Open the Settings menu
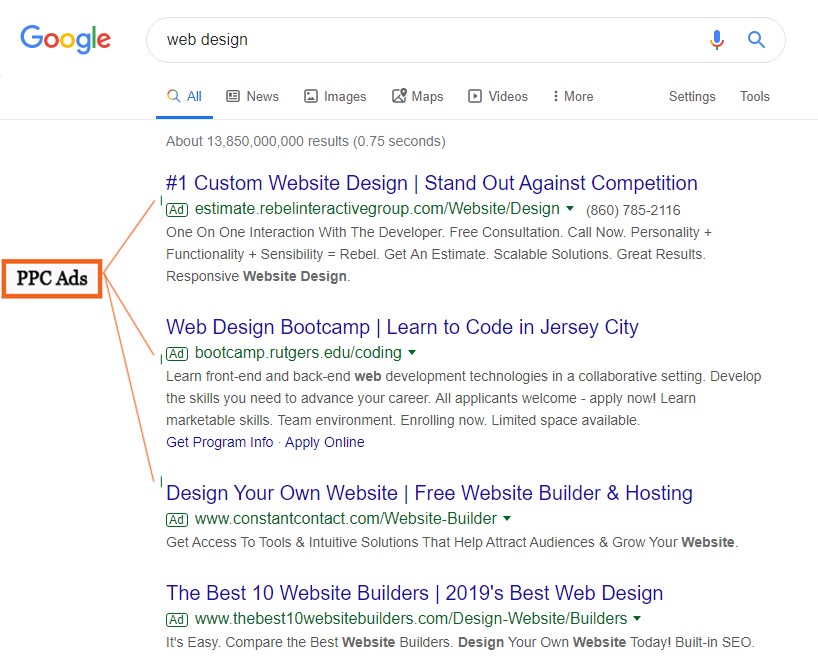The height and width of the screenshot is (669, 818). 692,97
